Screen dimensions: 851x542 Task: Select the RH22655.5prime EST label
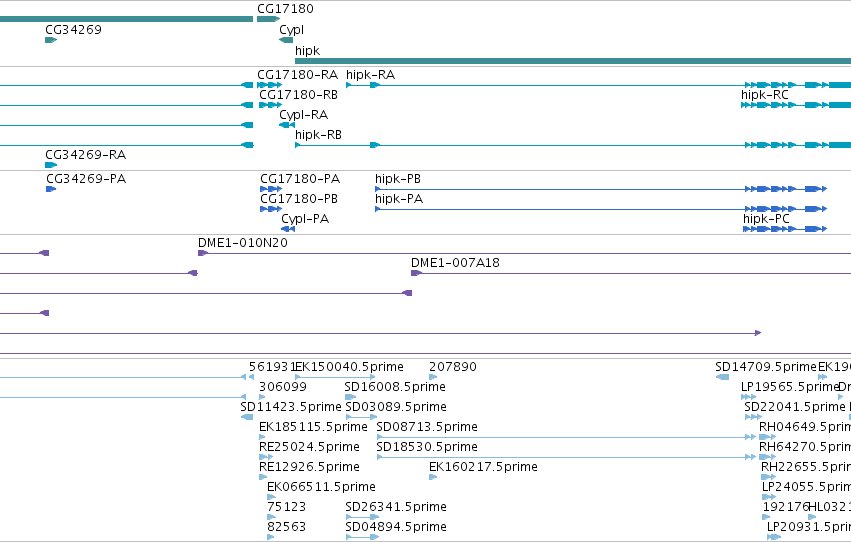click(806, 468)
